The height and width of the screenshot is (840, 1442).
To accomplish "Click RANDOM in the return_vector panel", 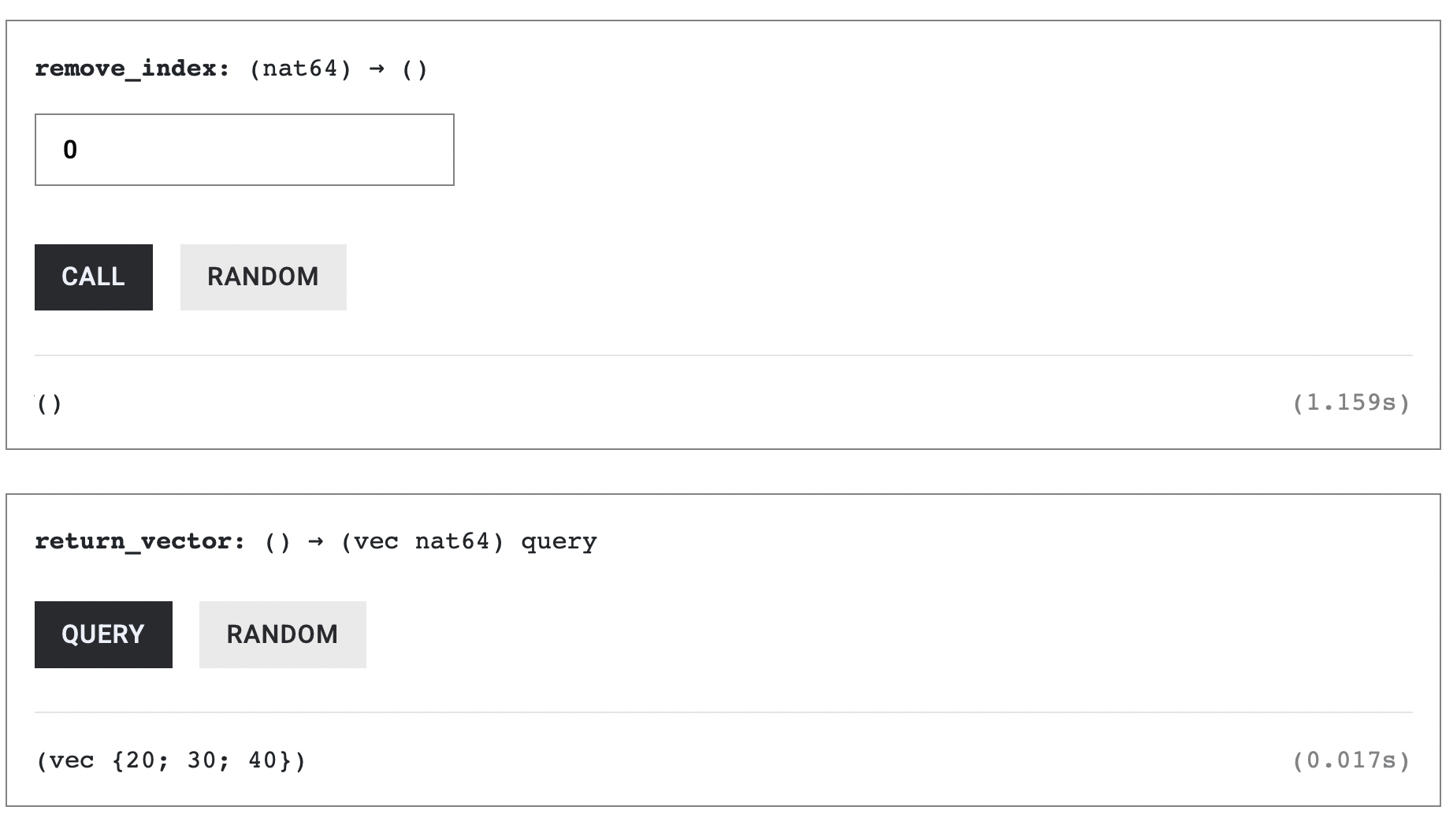I will 282,634.
